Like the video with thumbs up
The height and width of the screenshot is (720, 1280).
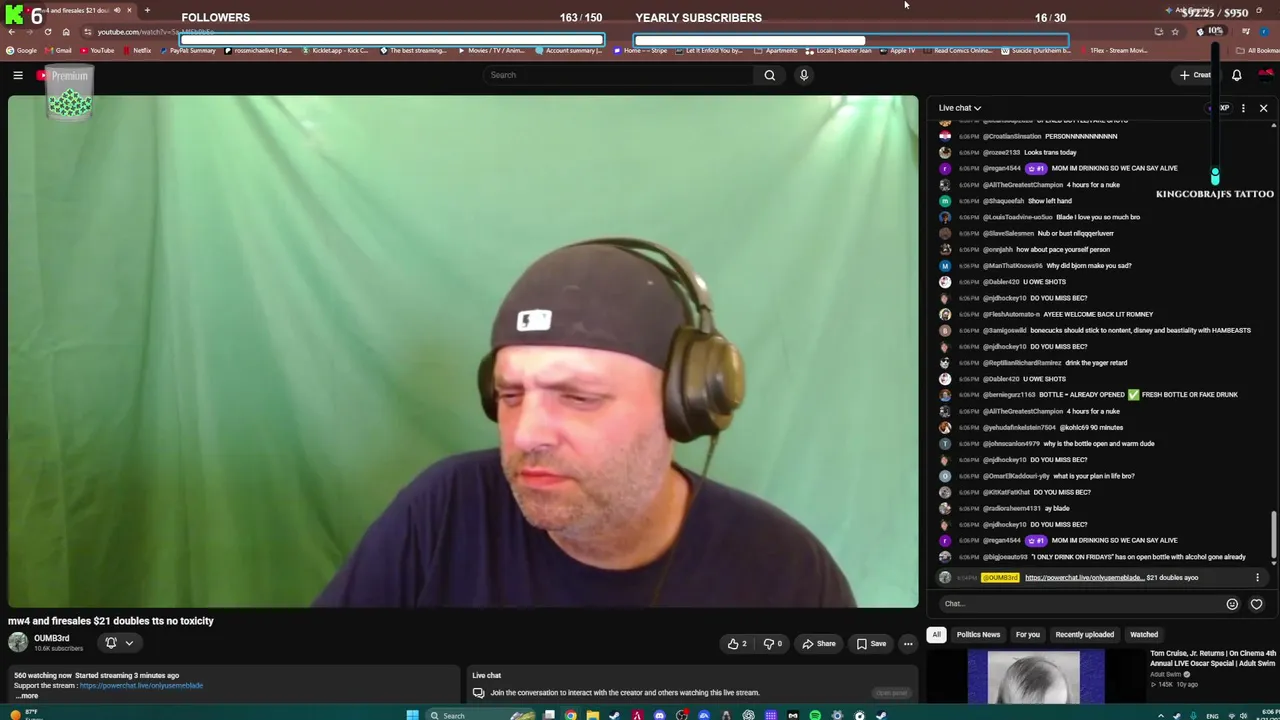(737, 644)
